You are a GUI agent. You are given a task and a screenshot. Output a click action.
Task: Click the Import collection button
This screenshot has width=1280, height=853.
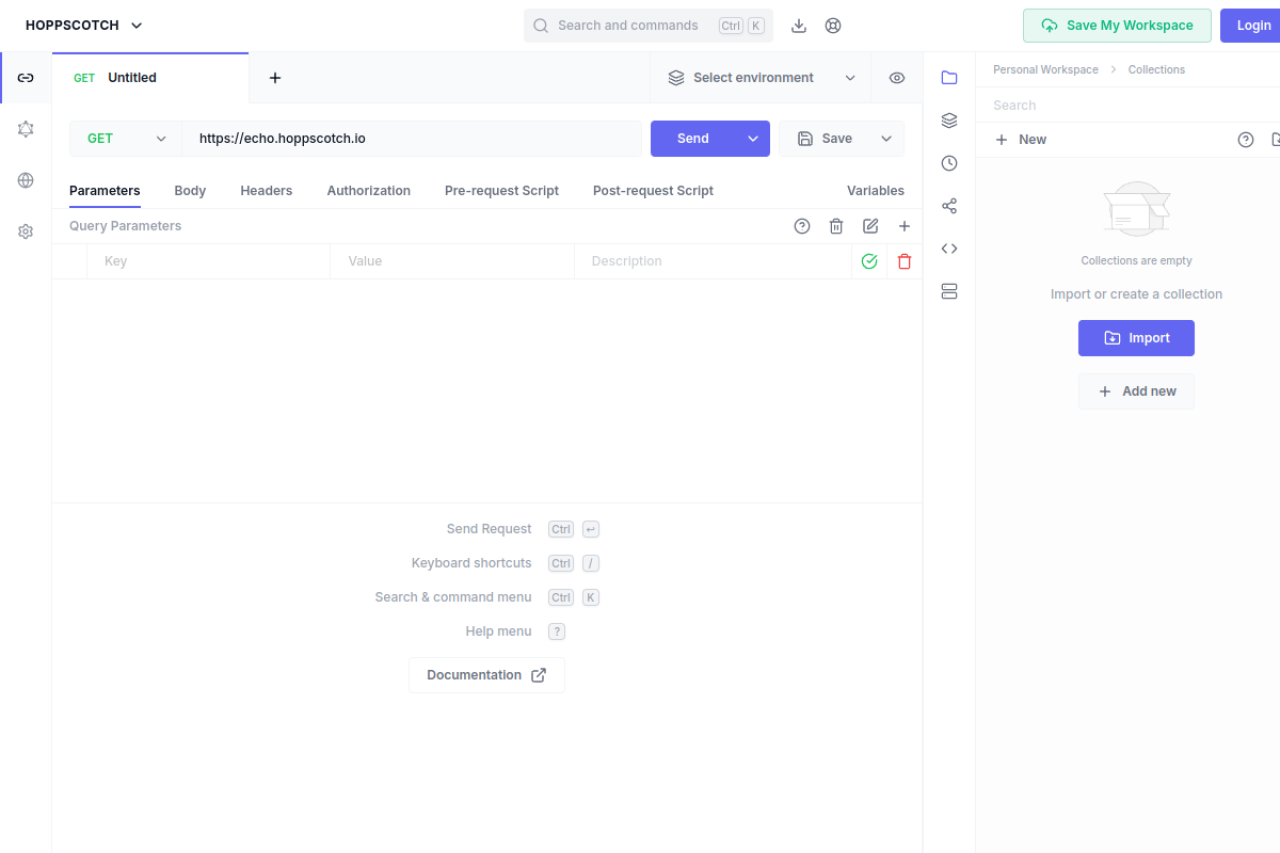click(1136, 338)
